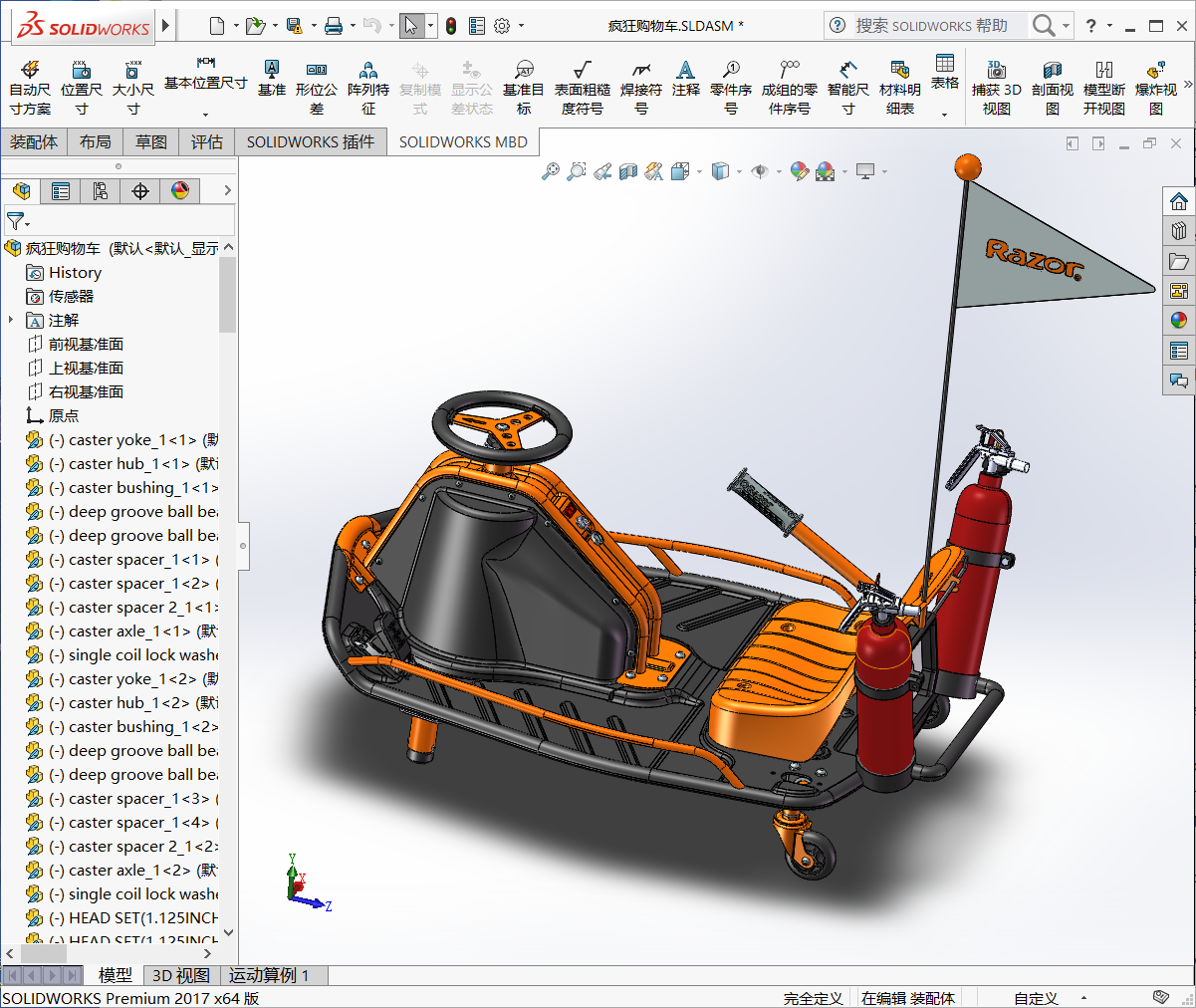
Task: Toggle Hide/Show Items eye icon
Action: pos(760,171)
